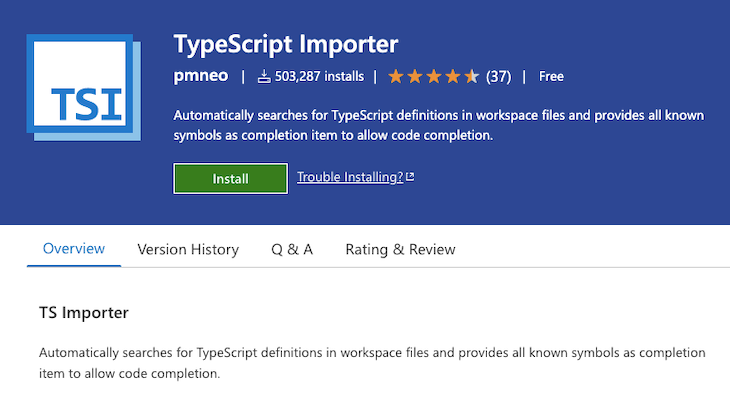Click the external link icon beside Trouble Installing

[410, 177]
